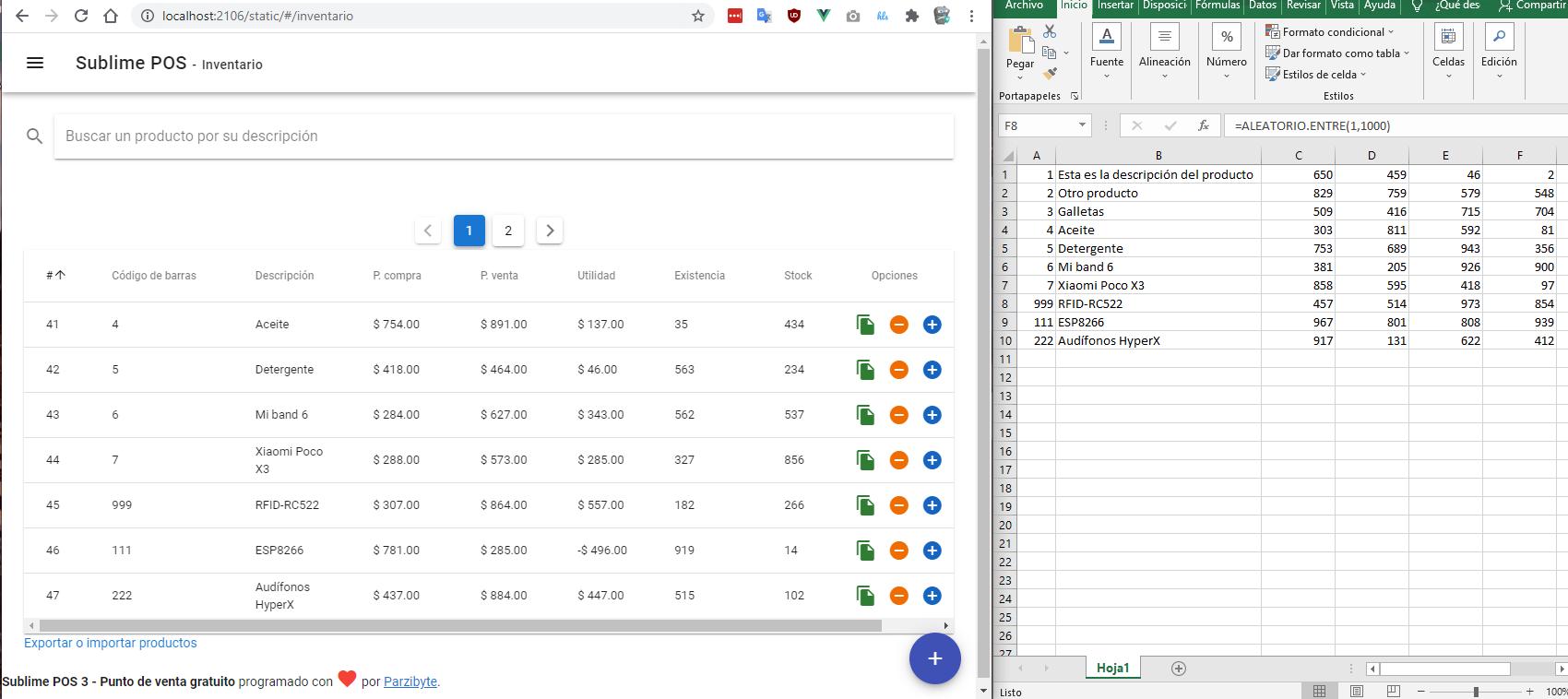
Task: Switch to the Vista ribbon tab
Action: pyautogui.click(x=1342, y=6)
